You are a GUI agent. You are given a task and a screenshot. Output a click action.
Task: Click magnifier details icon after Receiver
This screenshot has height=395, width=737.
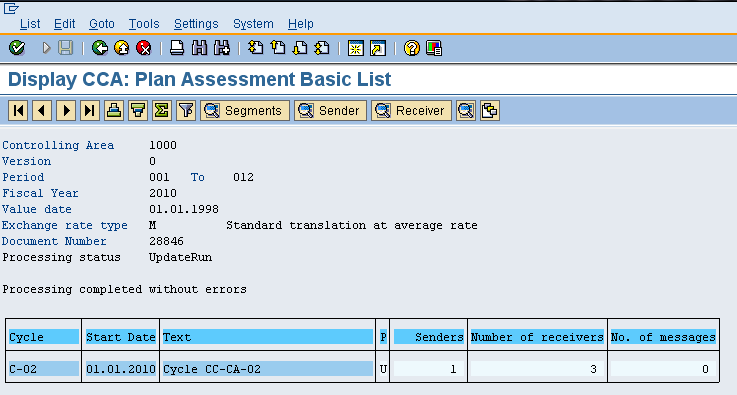[x=466, y=111]
